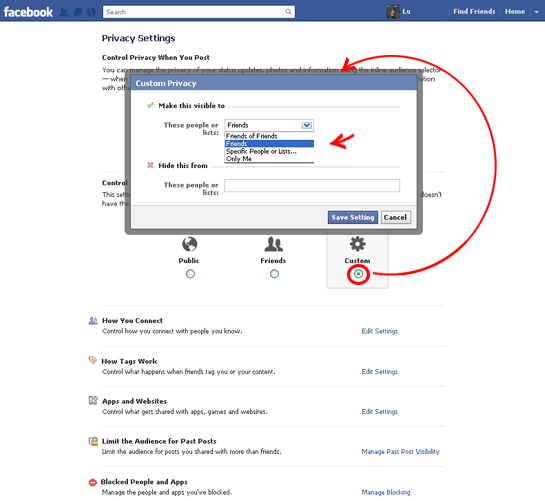Click the Public globe icon
Viewport: 545px width, 501px height.
point(189,244)
